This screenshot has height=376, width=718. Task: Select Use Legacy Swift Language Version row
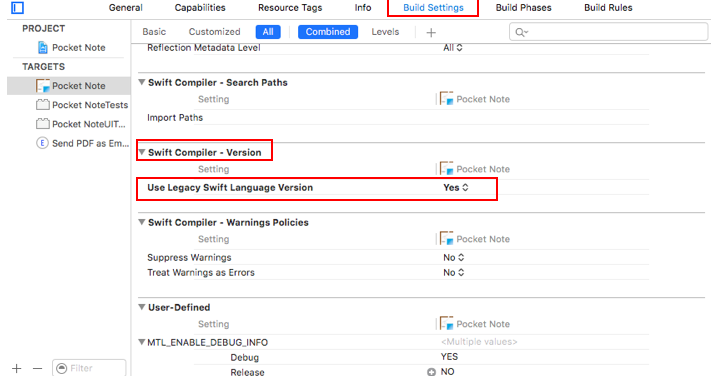tap(394, 187)
